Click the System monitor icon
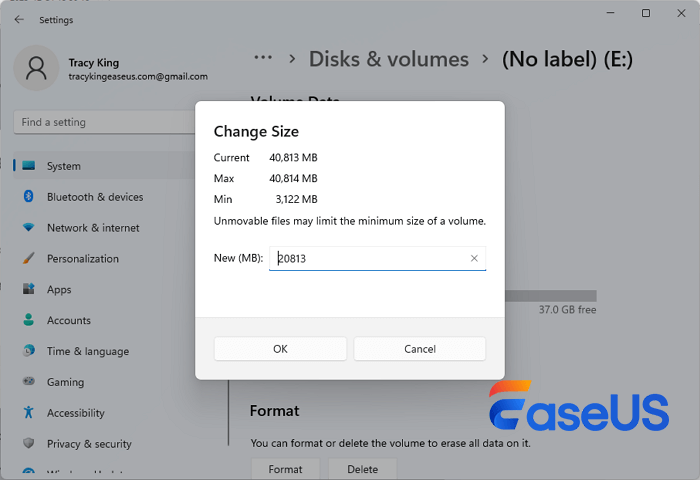 (x=29, y=166)
